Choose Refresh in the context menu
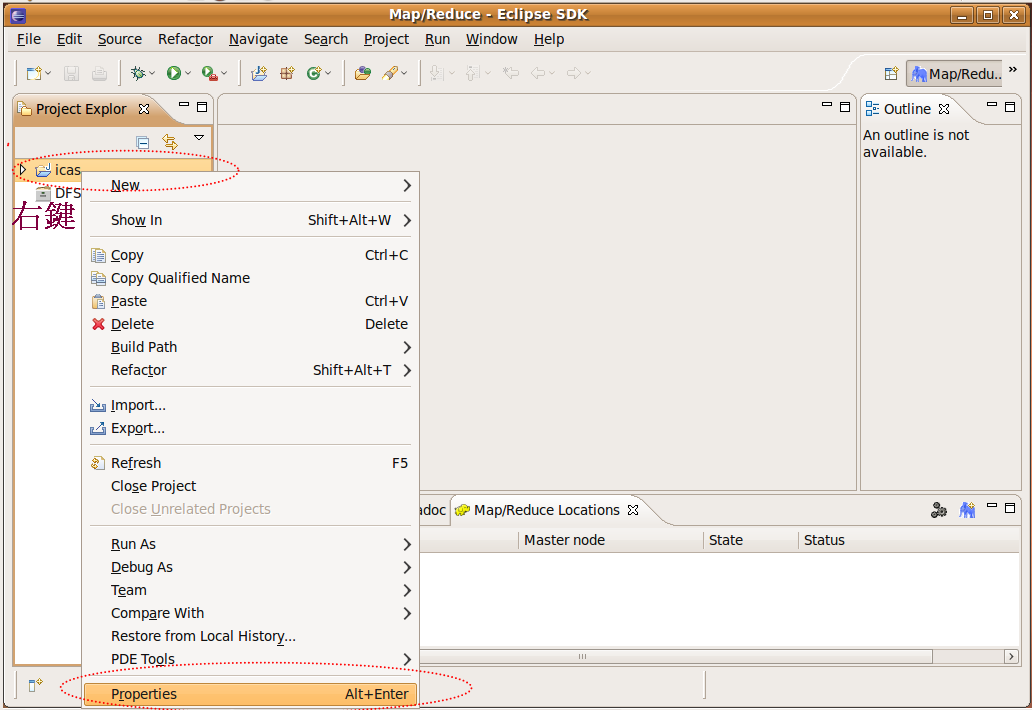Image resolution: width=1032 pixels, height=710 pixels. click(x=135, y=462)
